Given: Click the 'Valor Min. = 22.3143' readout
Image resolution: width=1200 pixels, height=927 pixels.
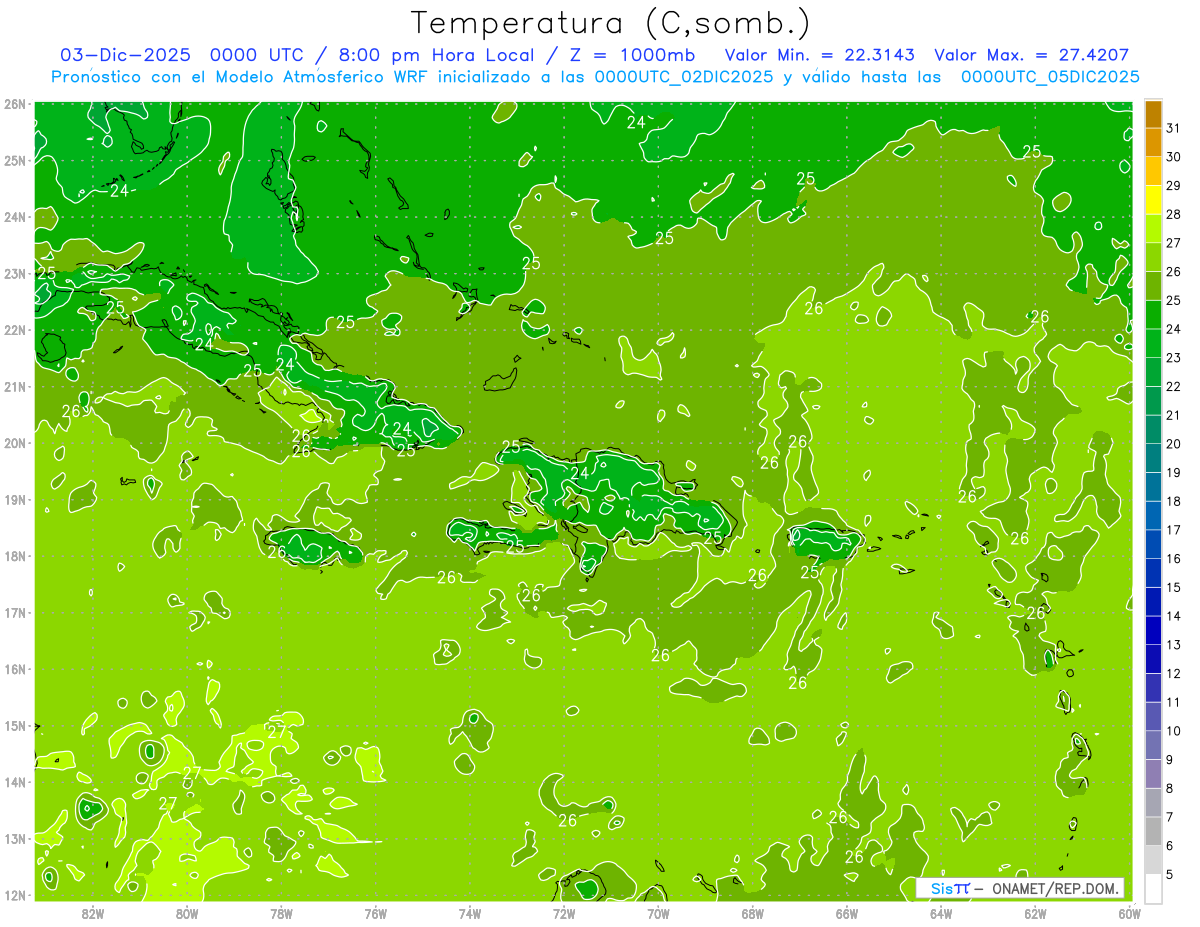Looking at the screenshot, I should (x=819, y=55).
